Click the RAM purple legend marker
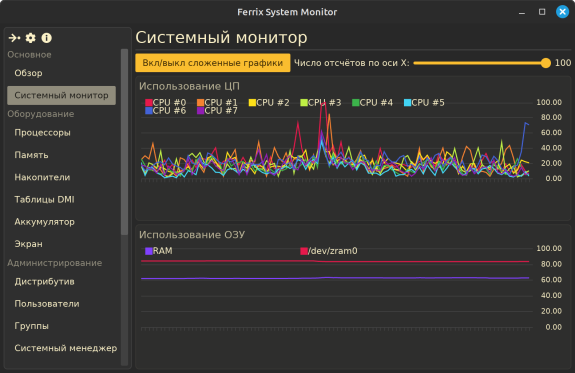This screenshot has width=575, height=373. (x=149, y=251)
